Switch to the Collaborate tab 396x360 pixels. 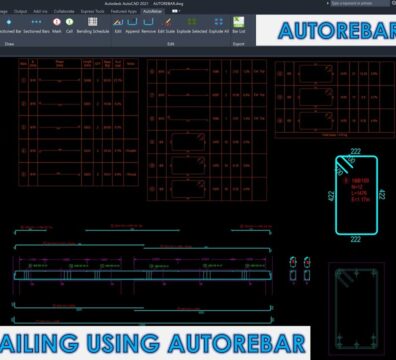[64, 11]
